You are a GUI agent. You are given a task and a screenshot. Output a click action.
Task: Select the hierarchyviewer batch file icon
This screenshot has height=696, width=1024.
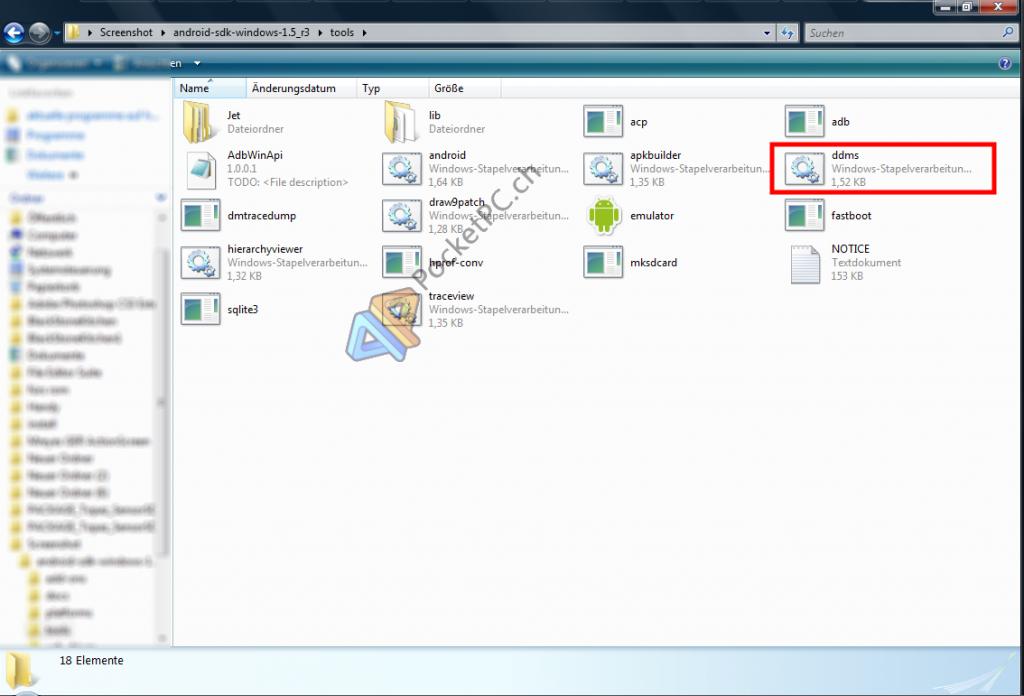(x=200, y=263)
